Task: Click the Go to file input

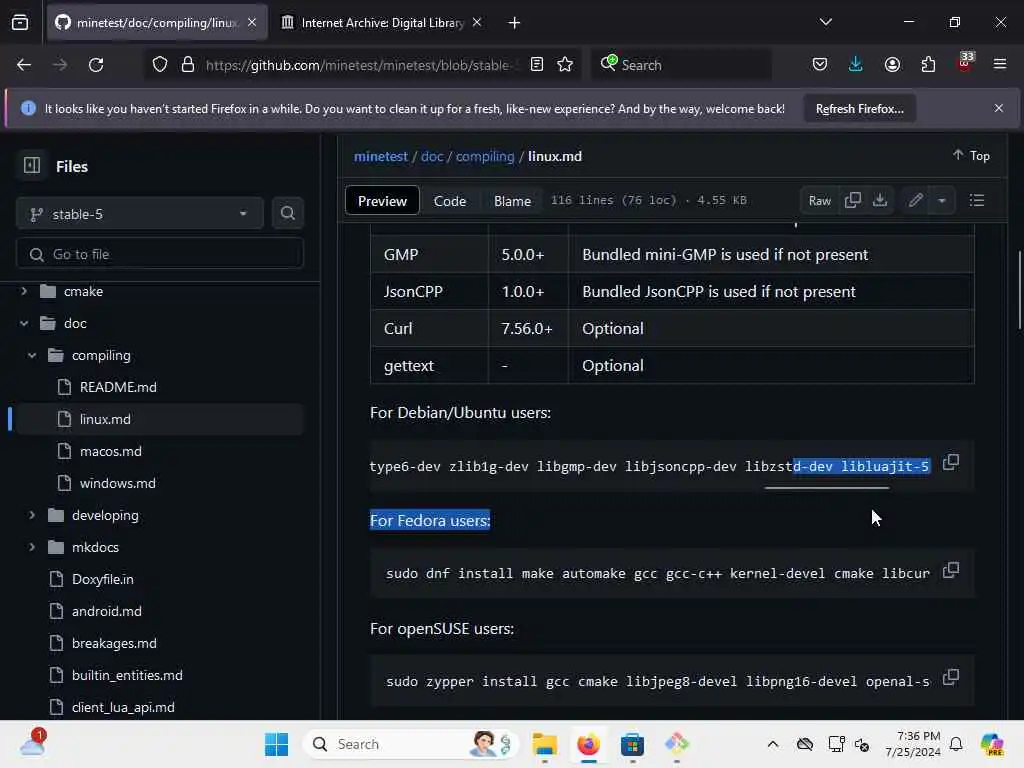Action: click(x=159, y=253)
